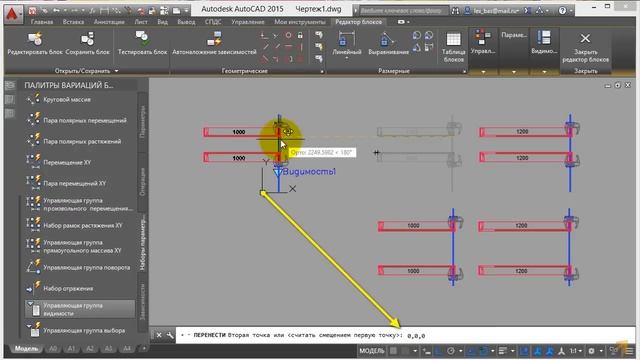
Task: Switch to the Модель layout tab
Action: click(27, 349)
